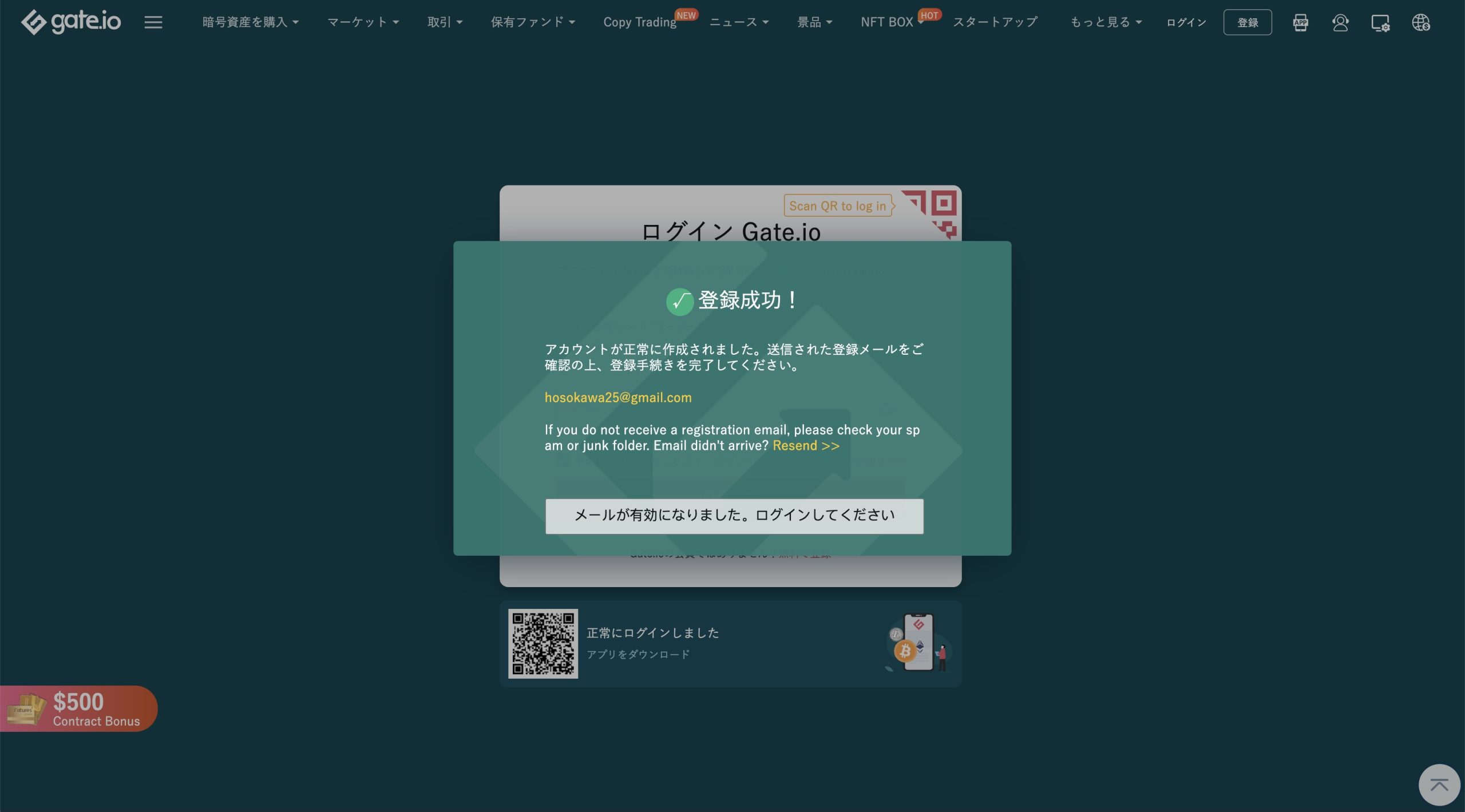Open the web terminal settings icon
Viewport: 1465px width, 812px height.
[x=1380, y=22]
